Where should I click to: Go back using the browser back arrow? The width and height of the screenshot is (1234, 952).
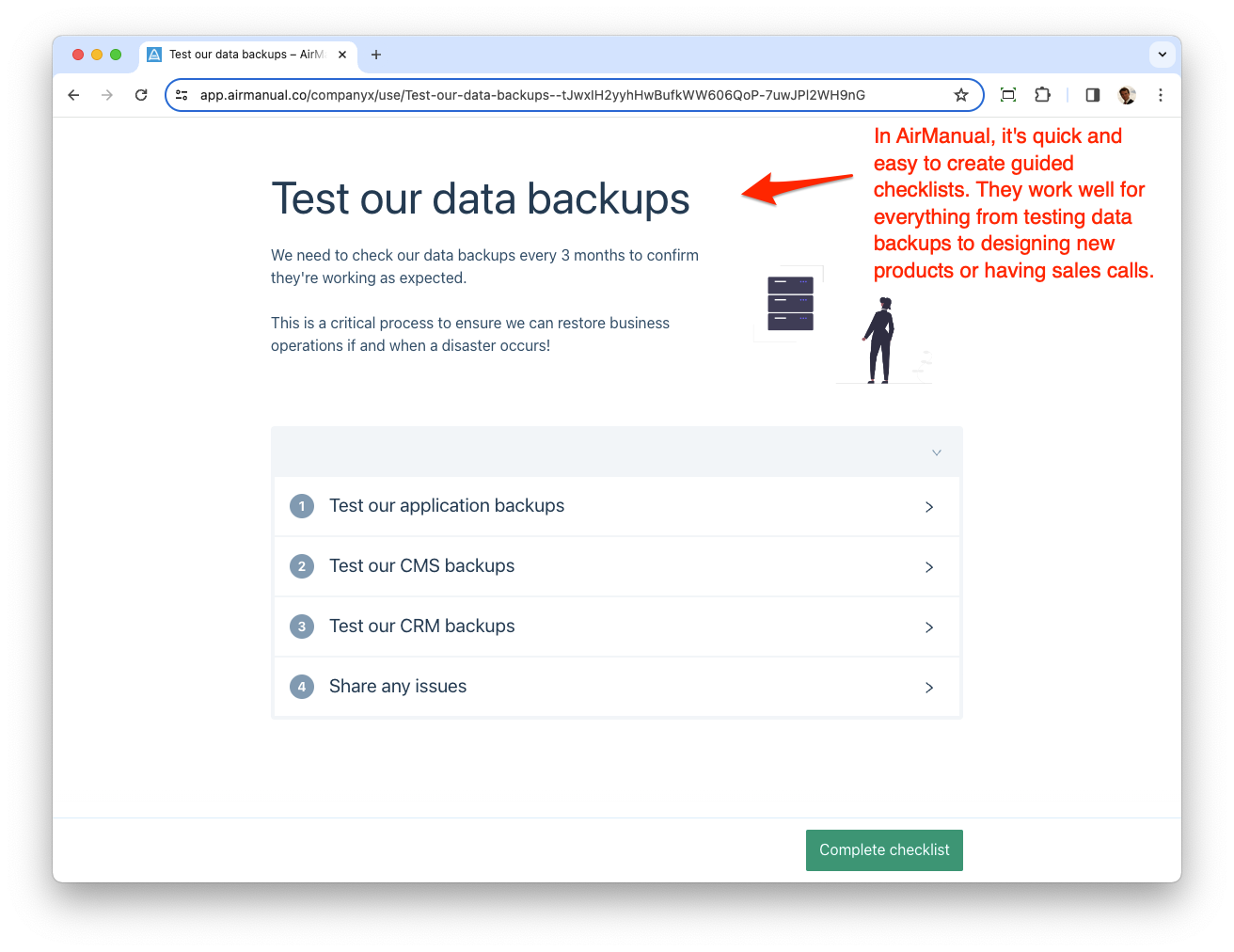pyautogui.click(x=73, y=95)
